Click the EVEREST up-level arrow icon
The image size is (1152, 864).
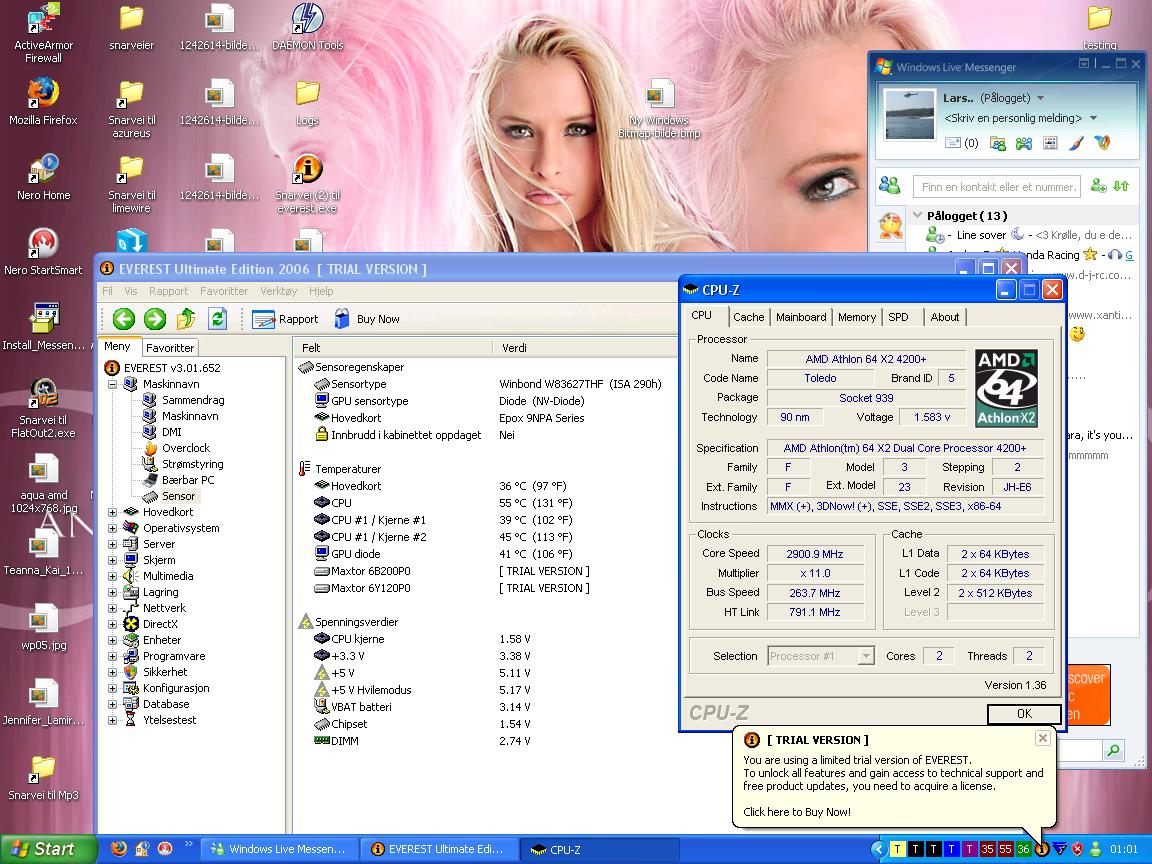[186, 319]
